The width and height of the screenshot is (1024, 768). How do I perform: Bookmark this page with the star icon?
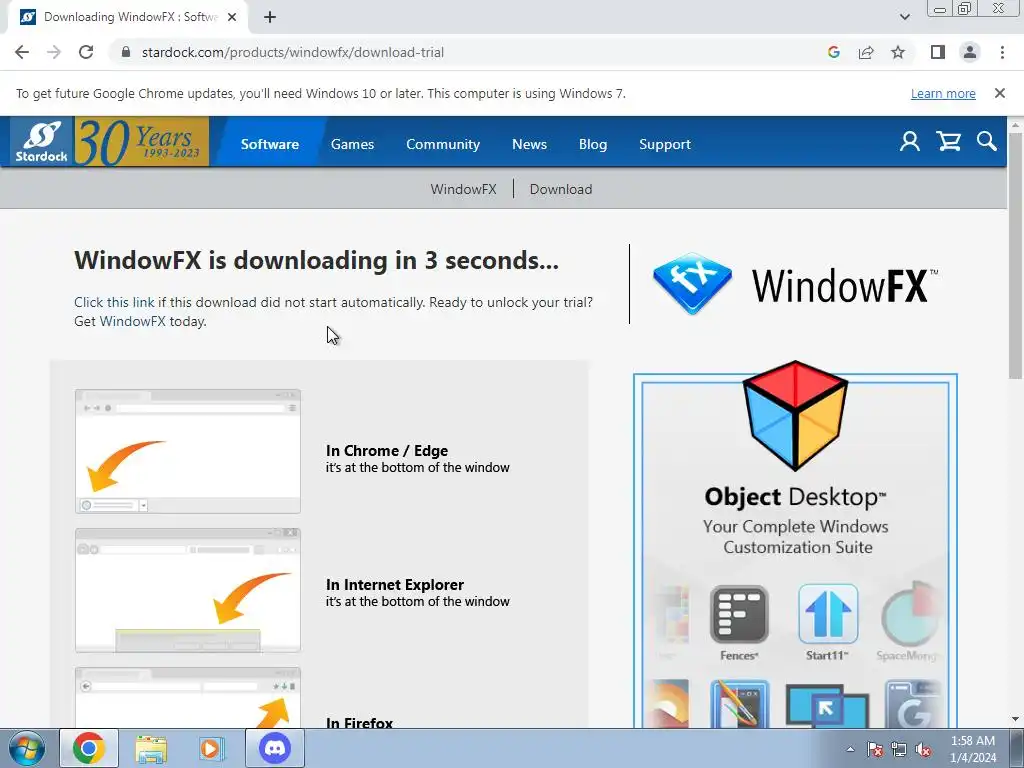tap(898, 52)
